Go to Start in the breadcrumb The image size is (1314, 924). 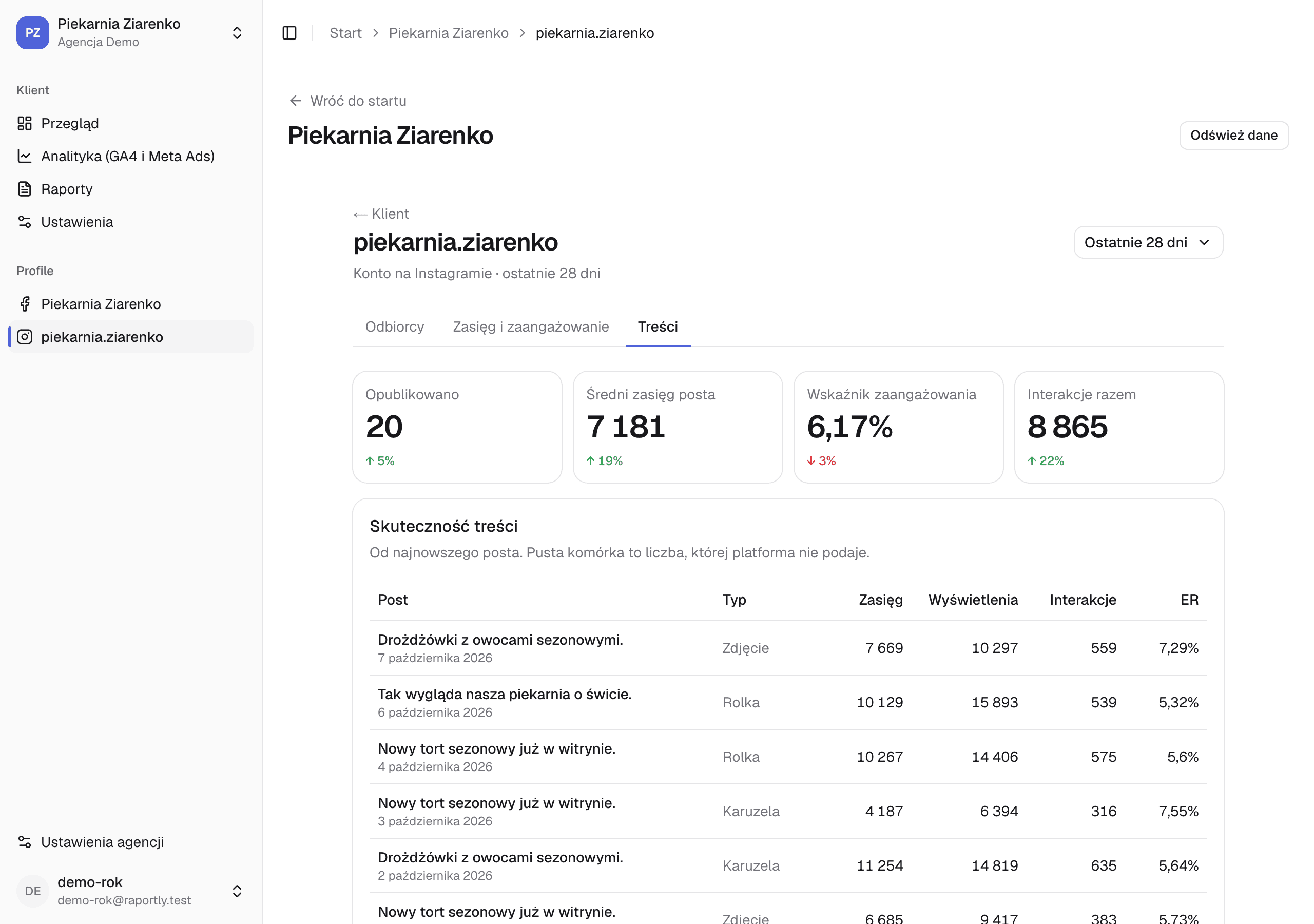[345, 33]
